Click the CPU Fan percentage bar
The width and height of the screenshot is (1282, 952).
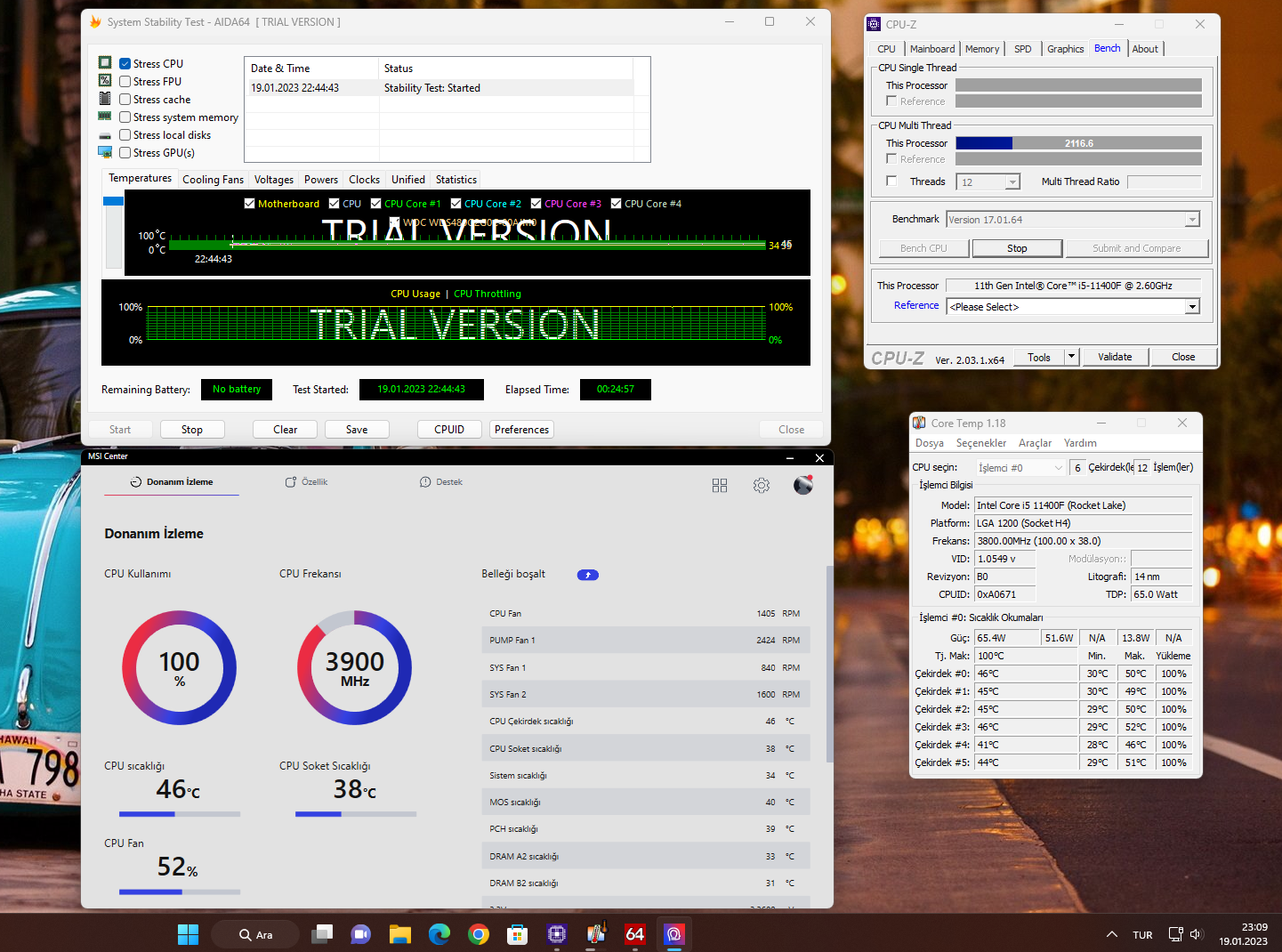(180, 891)
